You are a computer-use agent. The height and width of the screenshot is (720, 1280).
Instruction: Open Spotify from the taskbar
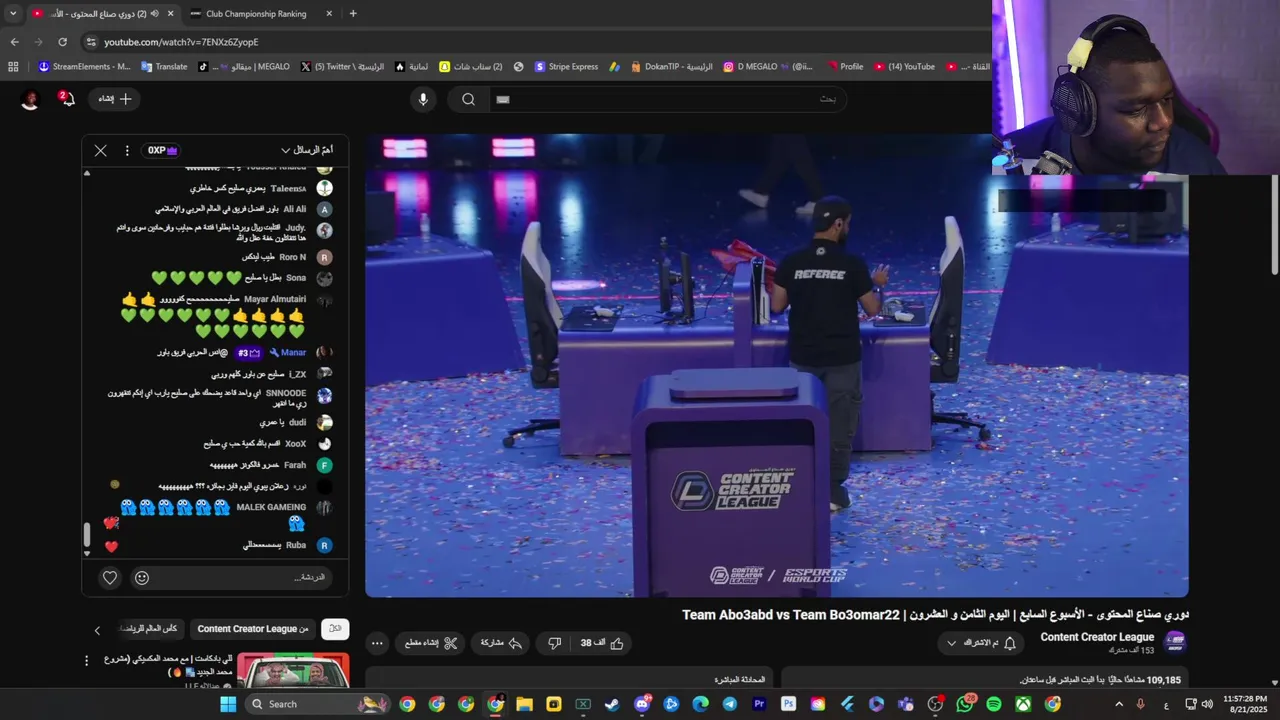coord(994,704)
